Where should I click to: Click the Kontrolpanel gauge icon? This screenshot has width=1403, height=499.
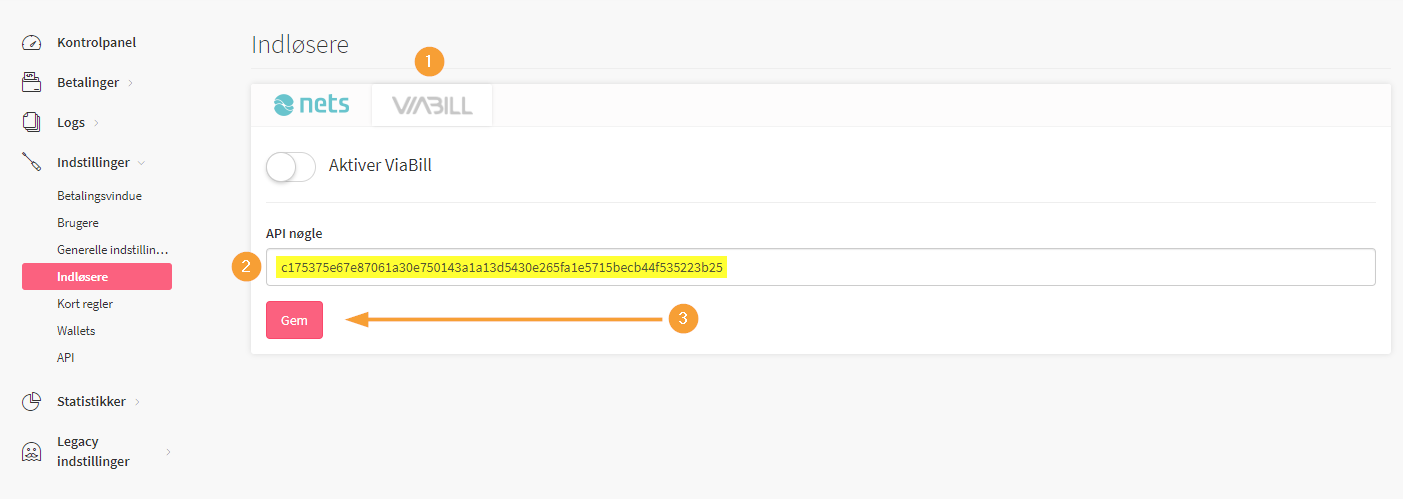click(32, 43)
